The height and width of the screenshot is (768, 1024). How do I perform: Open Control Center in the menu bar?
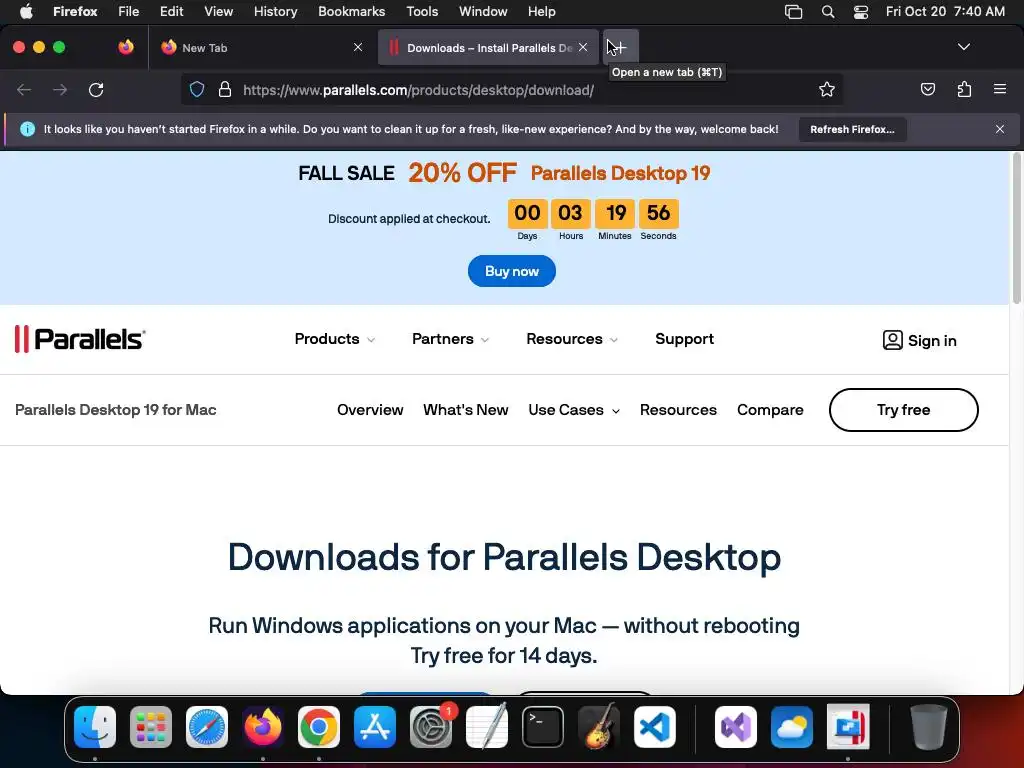pos(861,12)
